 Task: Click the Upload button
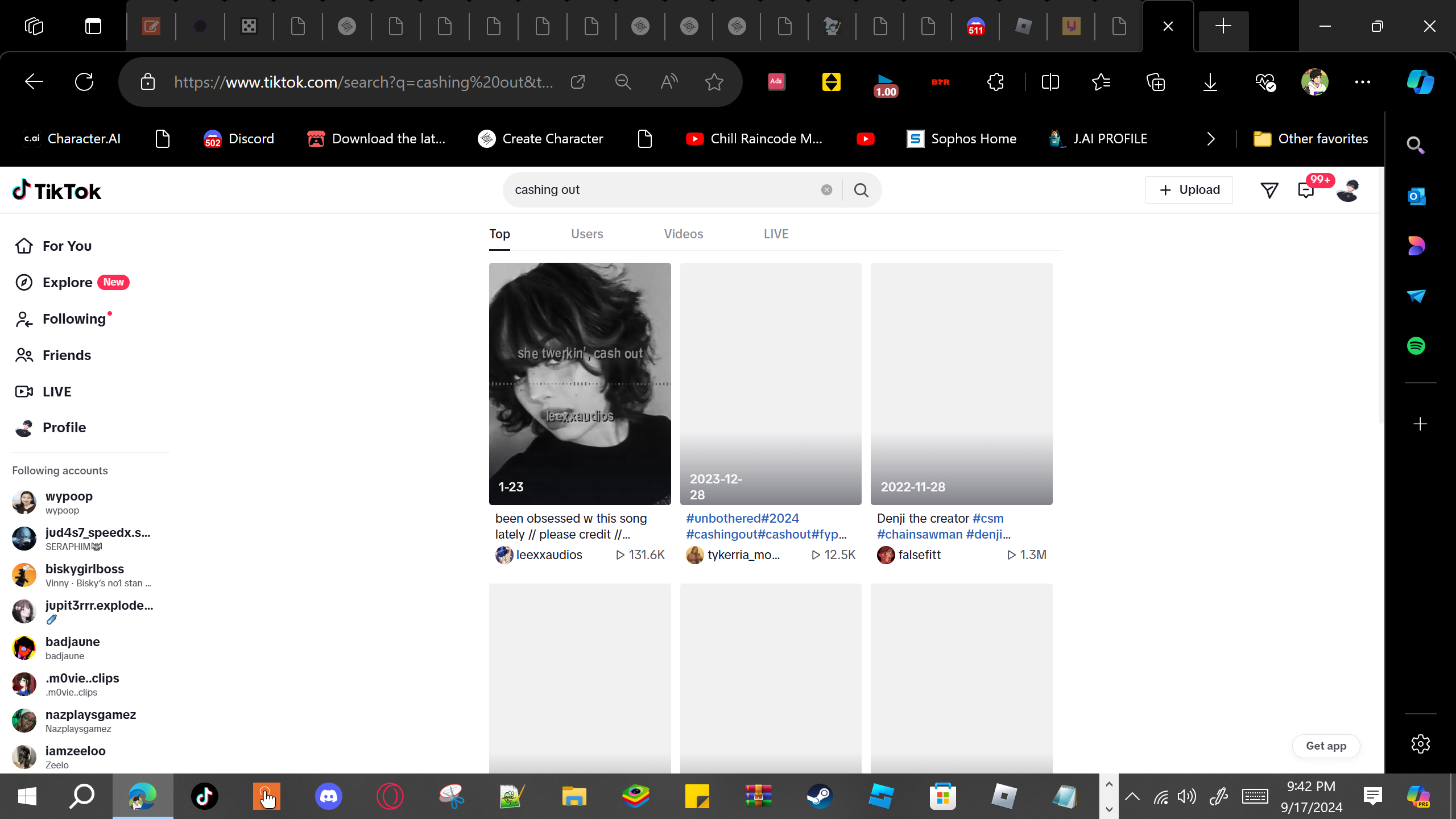pyautogui.click(x=1189, y=190)
